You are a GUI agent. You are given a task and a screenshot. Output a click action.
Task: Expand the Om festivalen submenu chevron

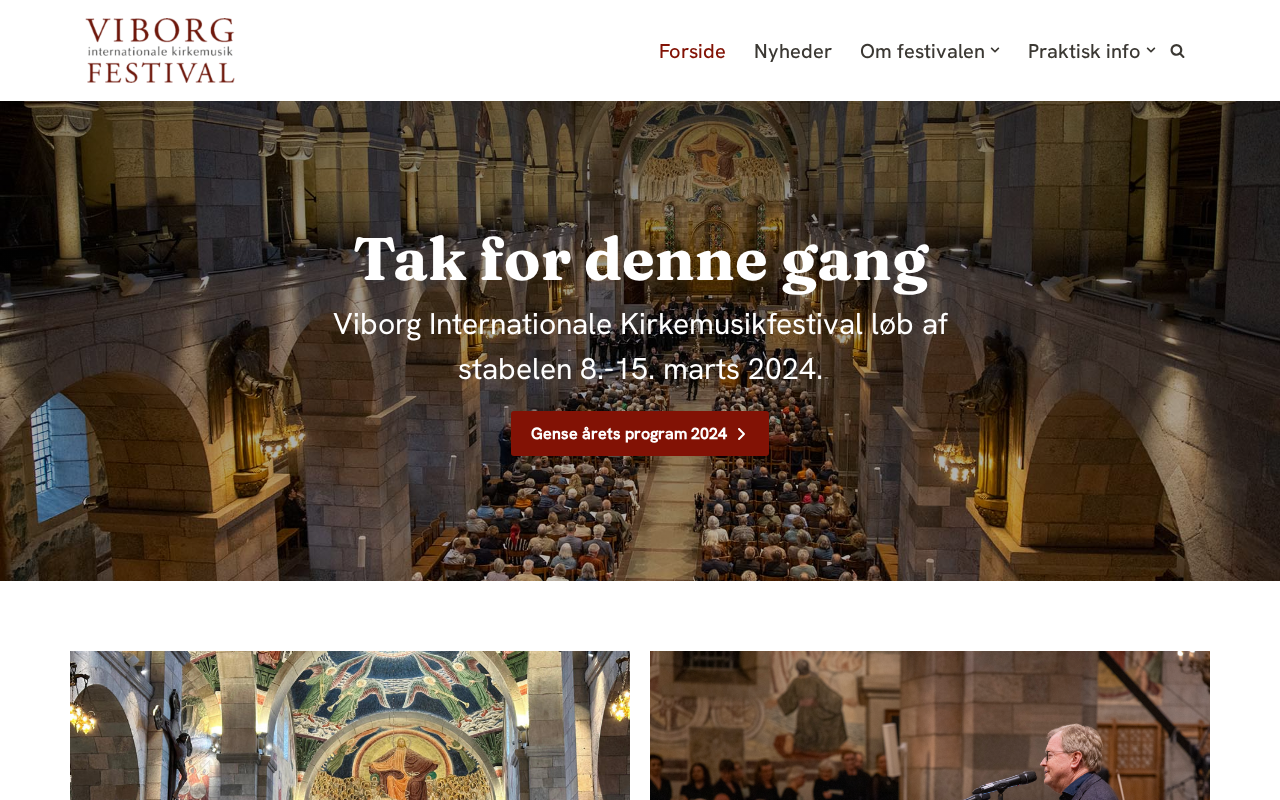pos(995,50)
